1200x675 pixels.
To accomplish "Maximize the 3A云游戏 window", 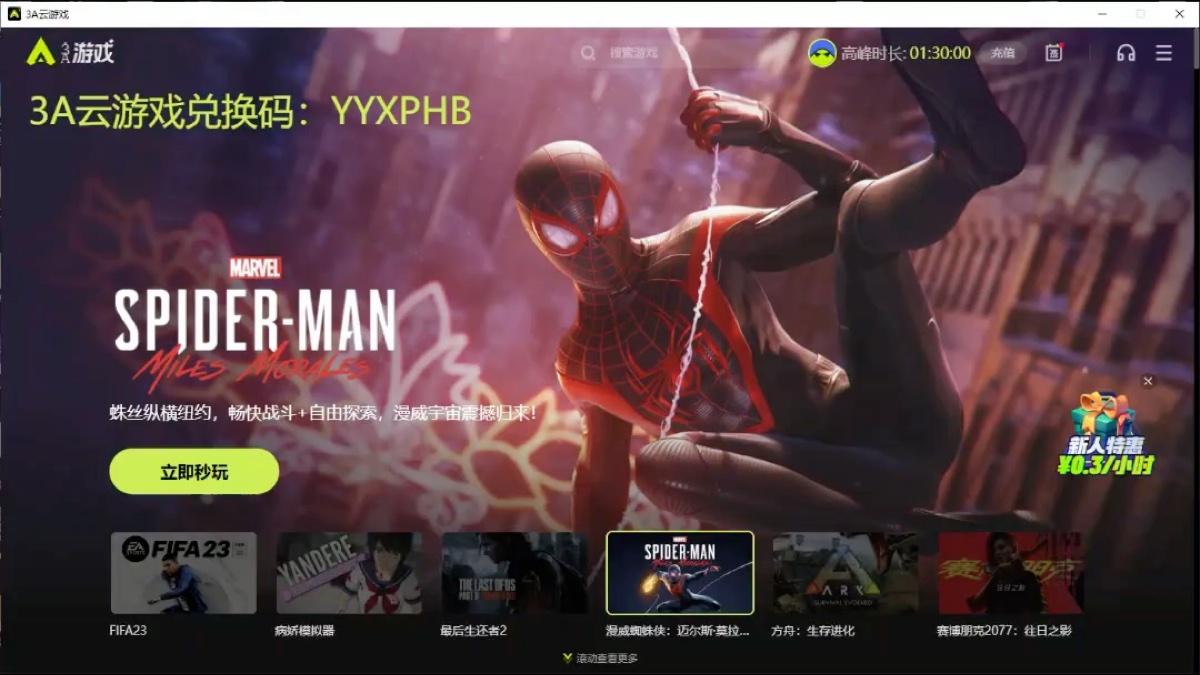I will click(x=1141, y=14).
